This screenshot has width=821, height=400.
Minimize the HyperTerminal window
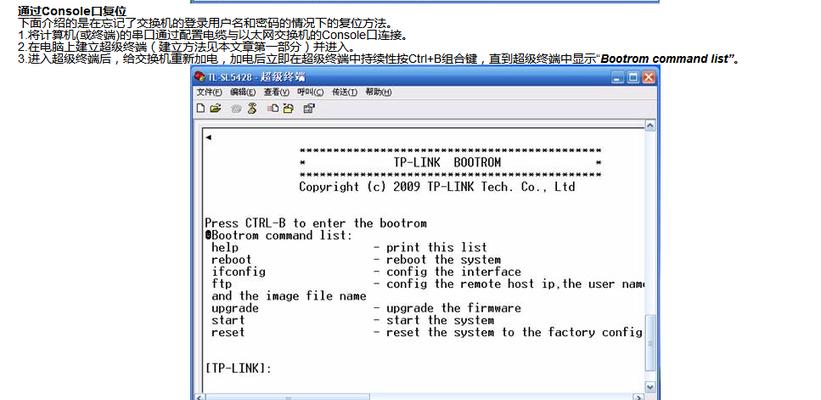pos(618,77)
